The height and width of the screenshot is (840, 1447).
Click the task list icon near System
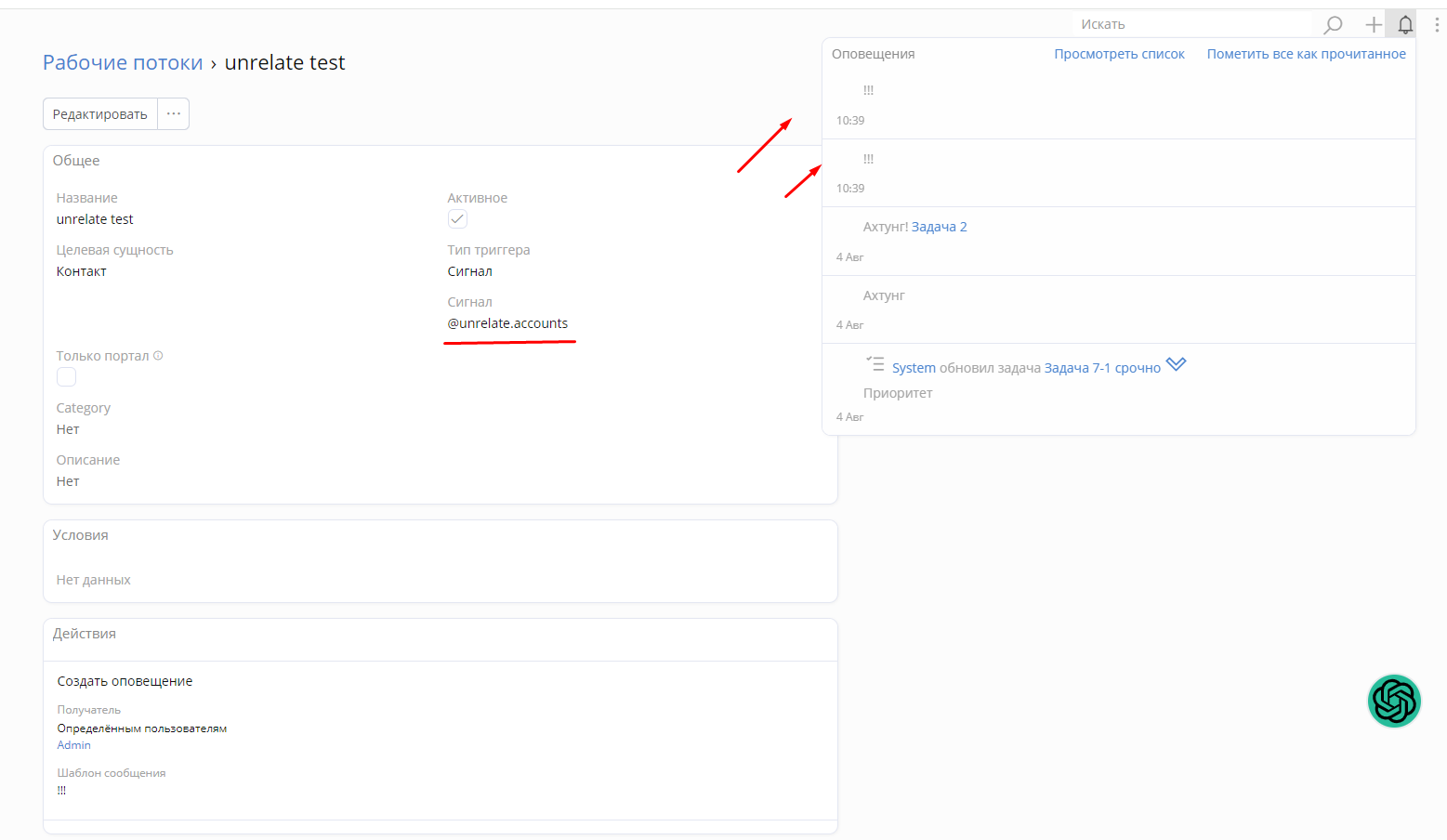pos(875,363)
